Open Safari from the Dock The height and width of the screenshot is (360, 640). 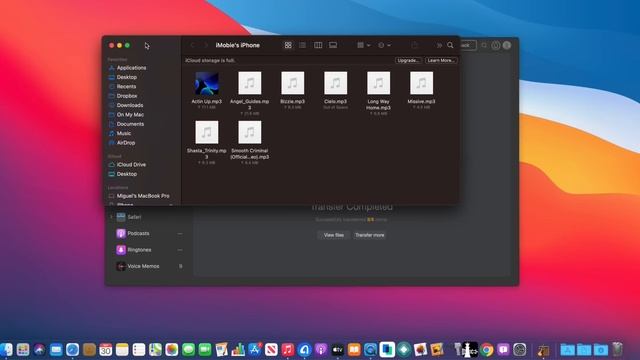point(73,349)
